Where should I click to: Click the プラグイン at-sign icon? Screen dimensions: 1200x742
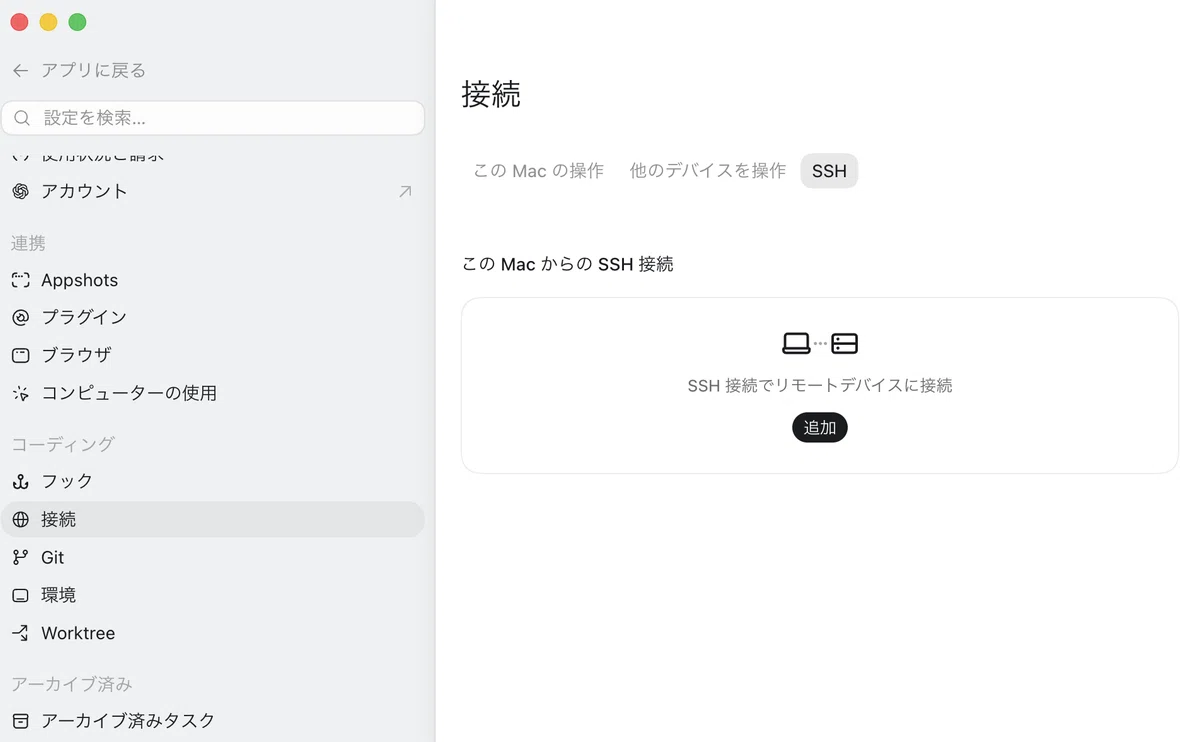20,317
